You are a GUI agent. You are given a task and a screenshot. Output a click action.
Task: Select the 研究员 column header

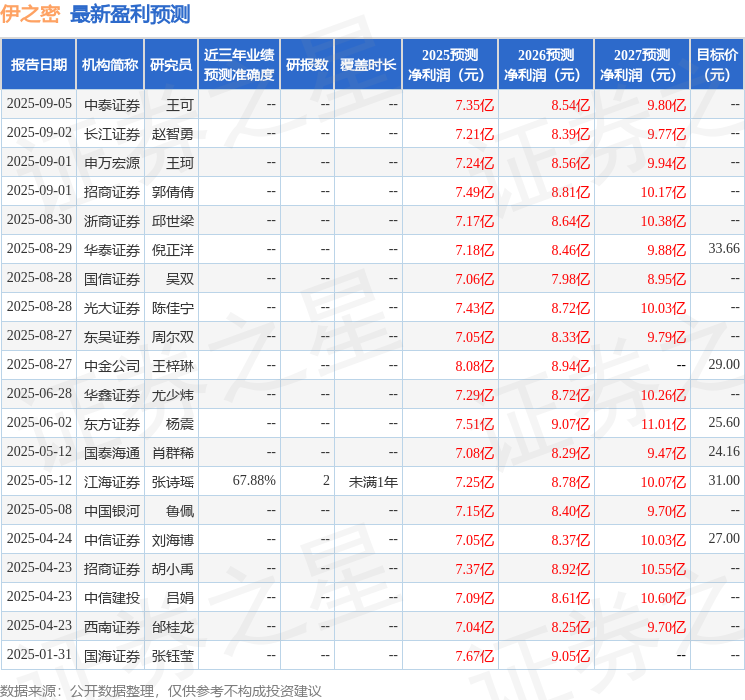click(171, 65)
